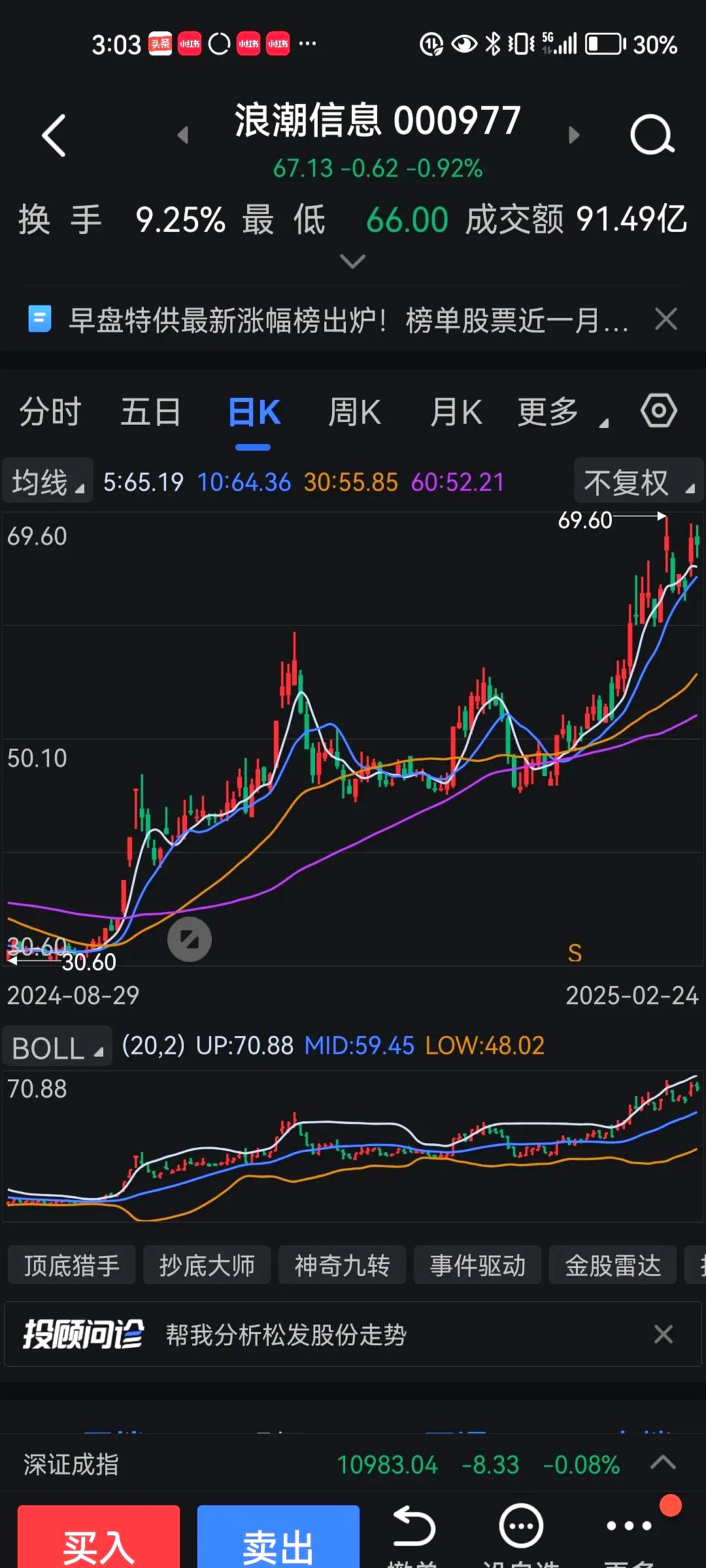706x1568 pixels.
Task: Tap the Bluetooth status bar icon
Action: tap(493, 44)
